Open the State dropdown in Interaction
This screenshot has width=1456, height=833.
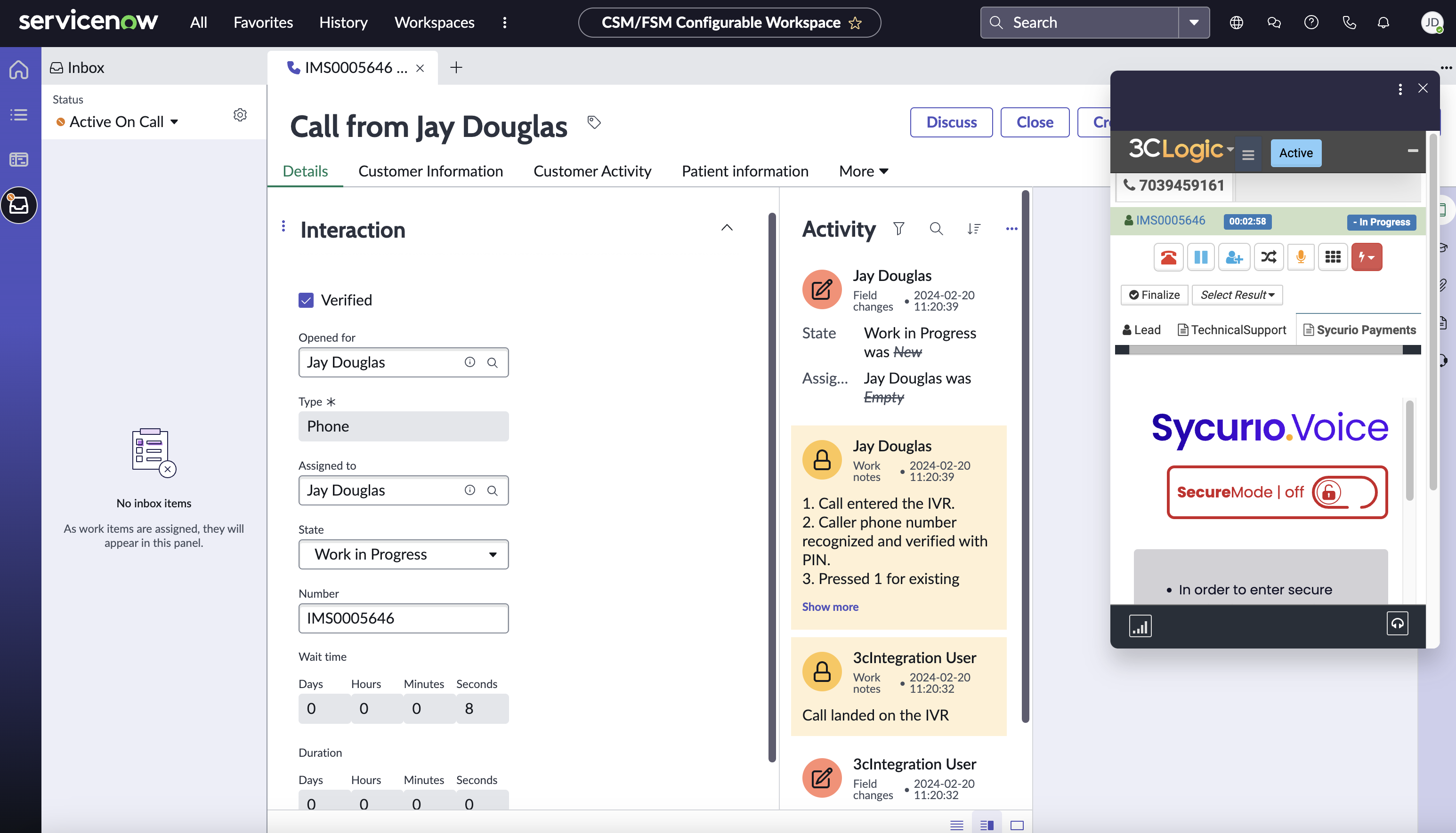coord(403,554)
